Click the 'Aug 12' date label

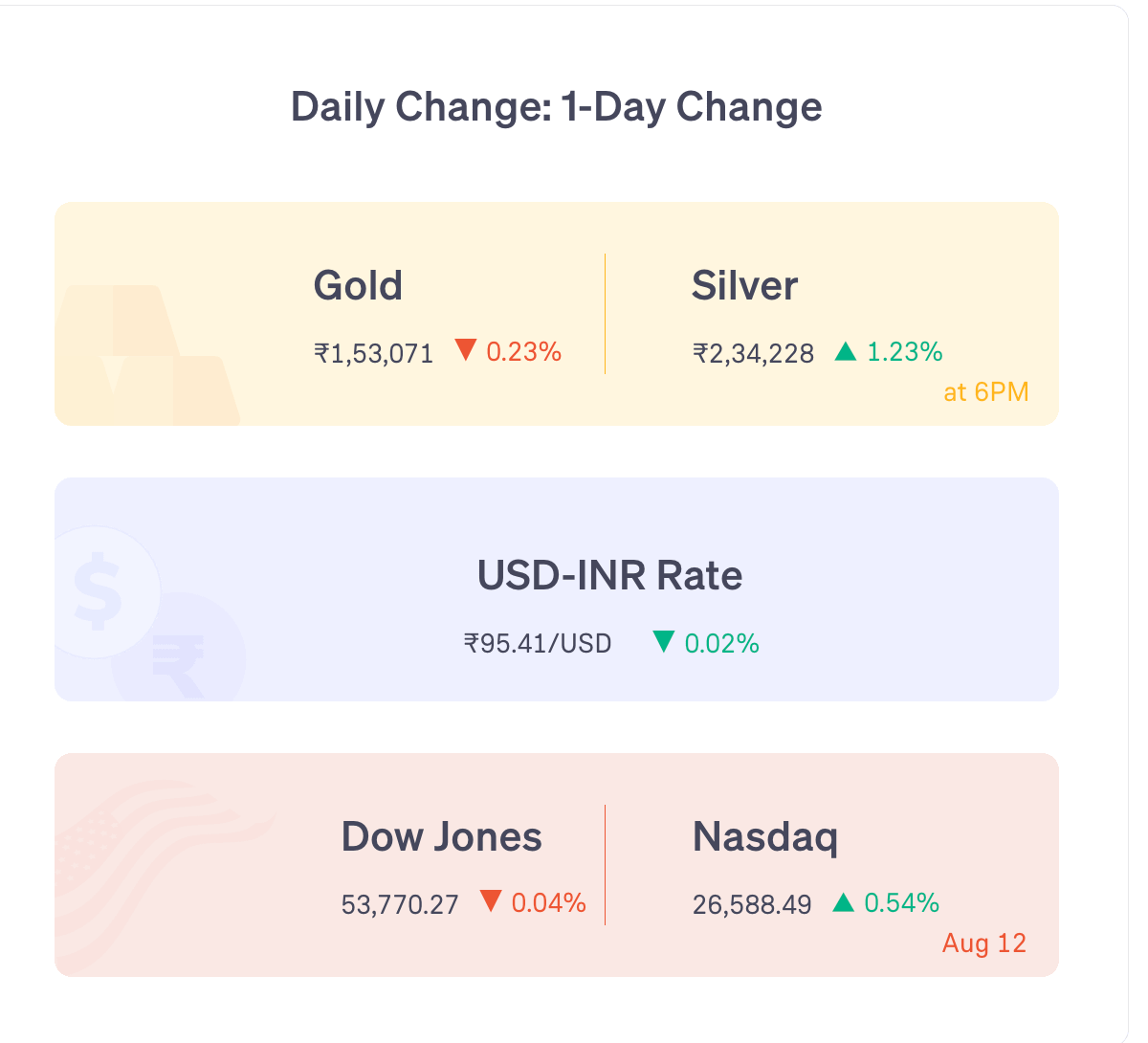(984, 943)
